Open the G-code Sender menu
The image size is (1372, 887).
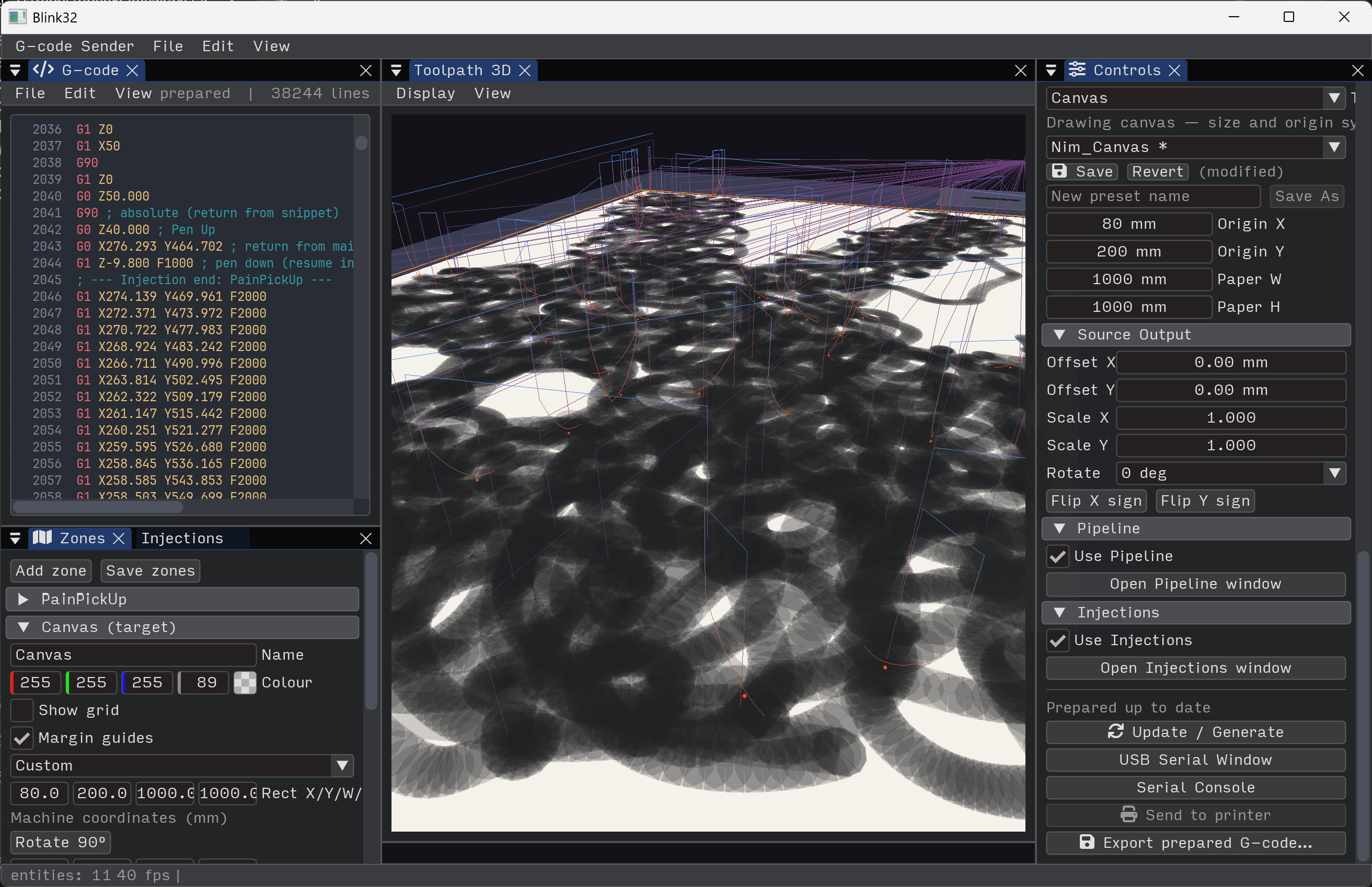(x=74, y=46)
